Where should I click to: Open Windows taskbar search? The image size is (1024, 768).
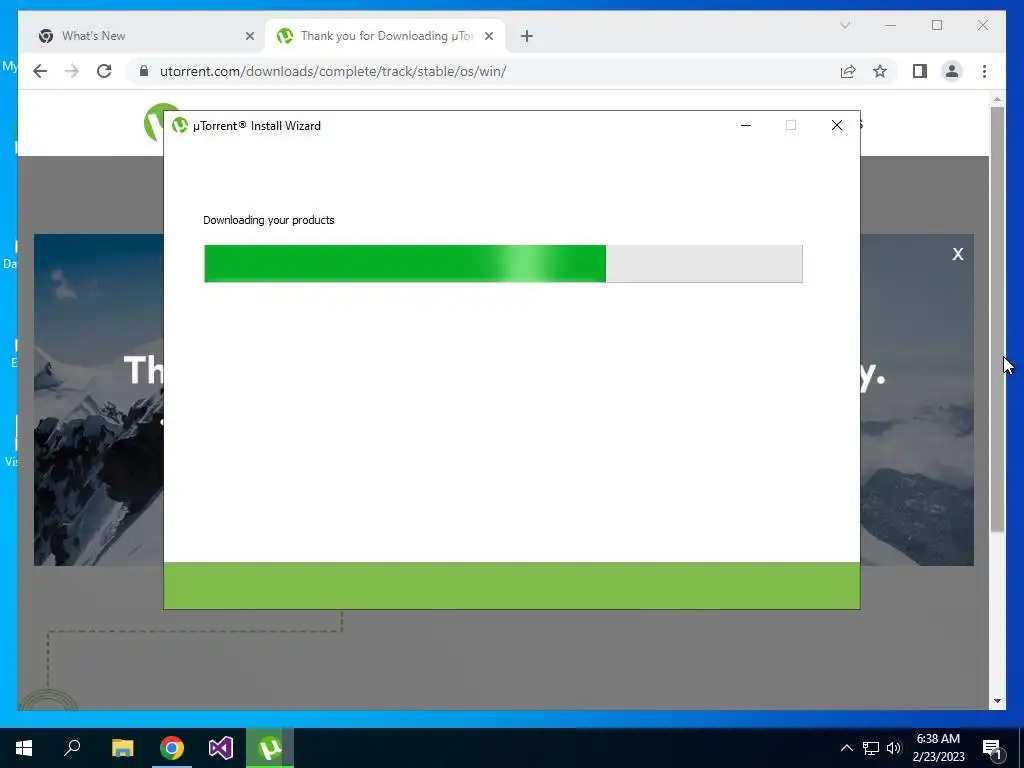72,748
